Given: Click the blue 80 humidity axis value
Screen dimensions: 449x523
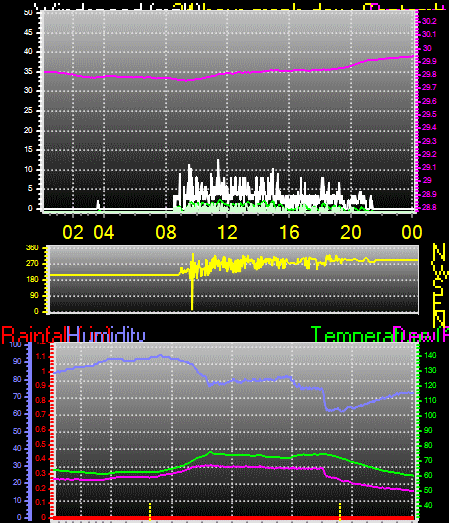Looking at the screenshot, I should (x=17, y=380).
